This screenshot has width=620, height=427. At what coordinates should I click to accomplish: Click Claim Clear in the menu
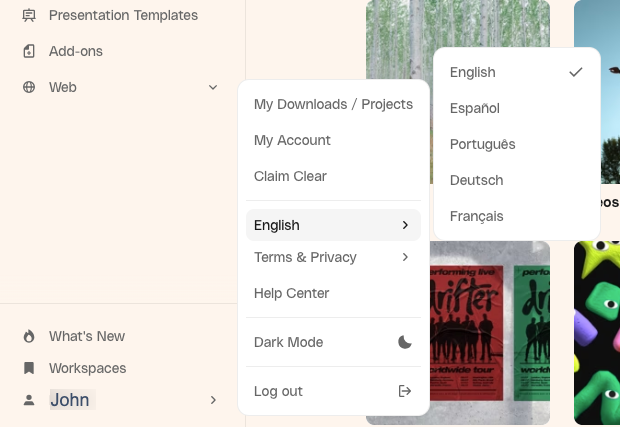pos(290,176)
